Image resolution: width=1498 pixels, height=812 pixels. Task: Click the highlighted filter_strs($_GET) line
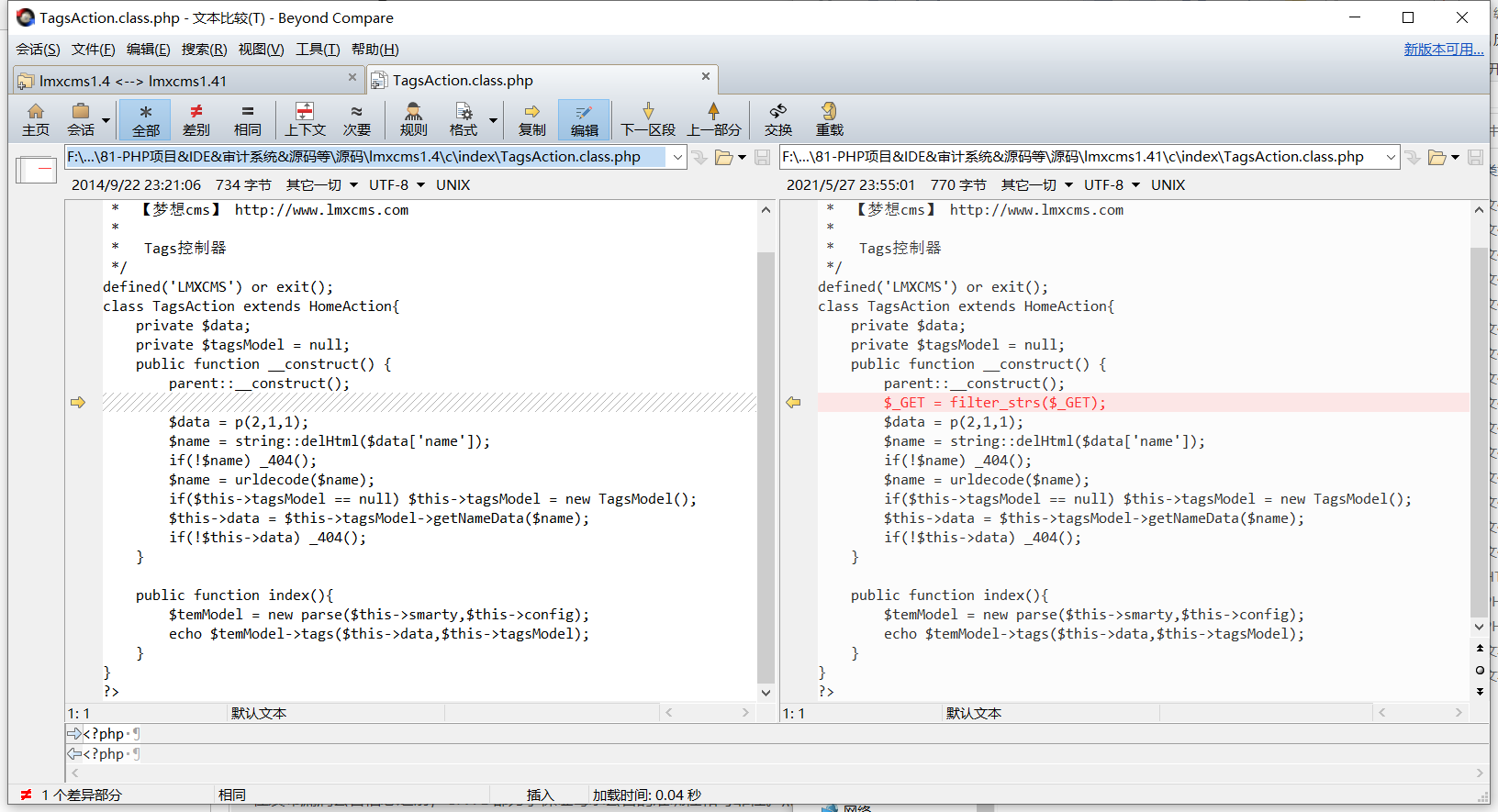[x=1143, y=402]
